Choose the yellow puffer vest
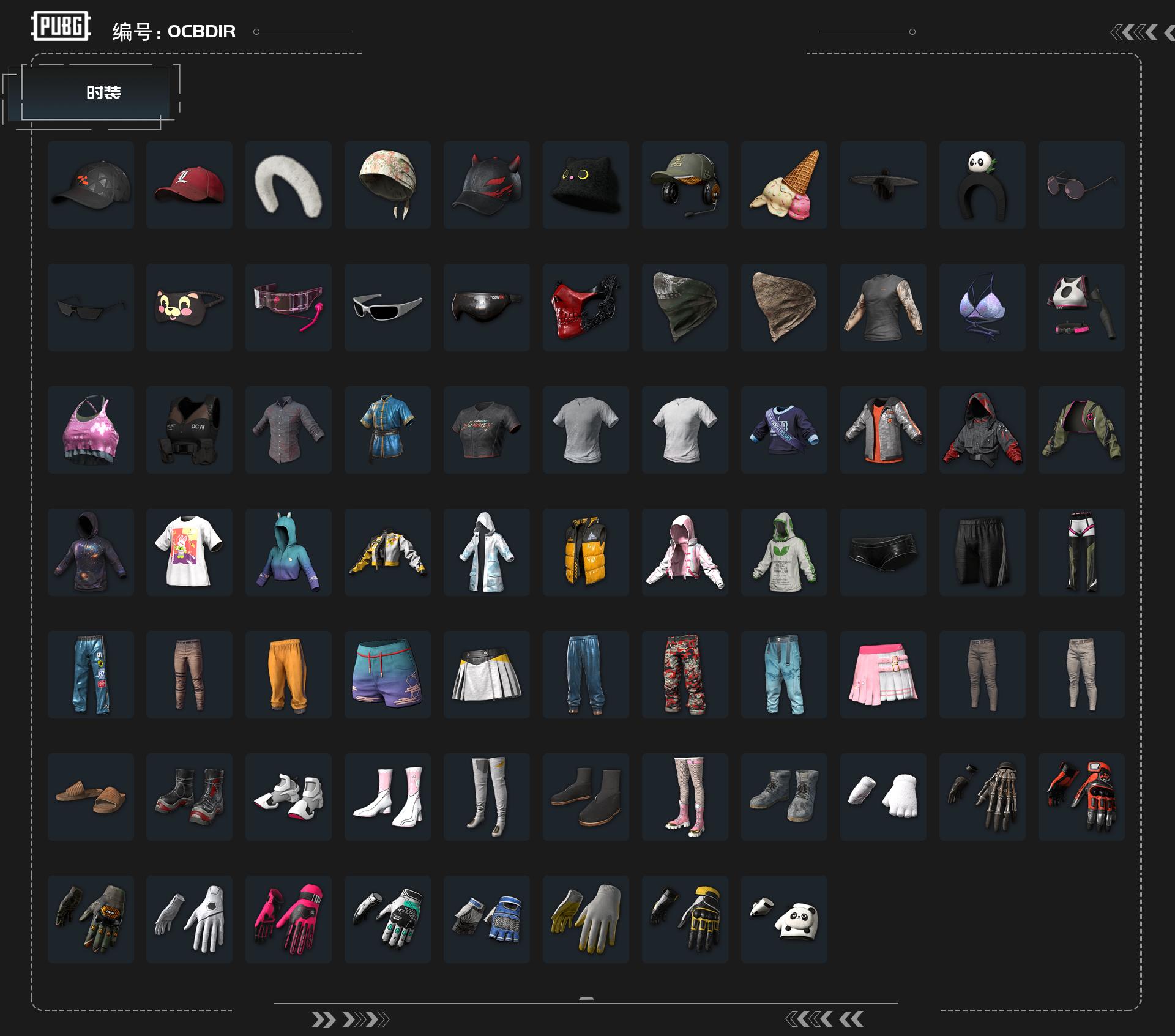 point(586,552)
